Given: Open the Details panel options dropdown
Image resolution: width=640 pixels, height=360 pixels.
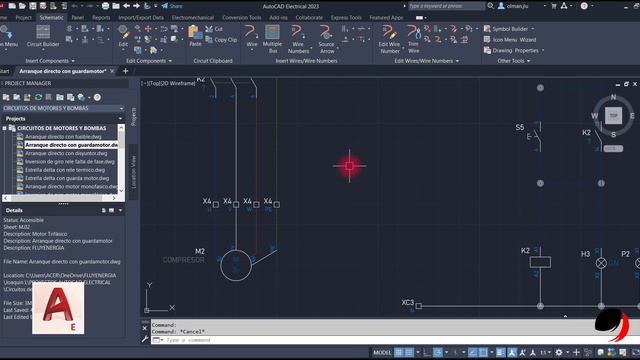Looking at the screenshot, I should click(x=120, y=211).
